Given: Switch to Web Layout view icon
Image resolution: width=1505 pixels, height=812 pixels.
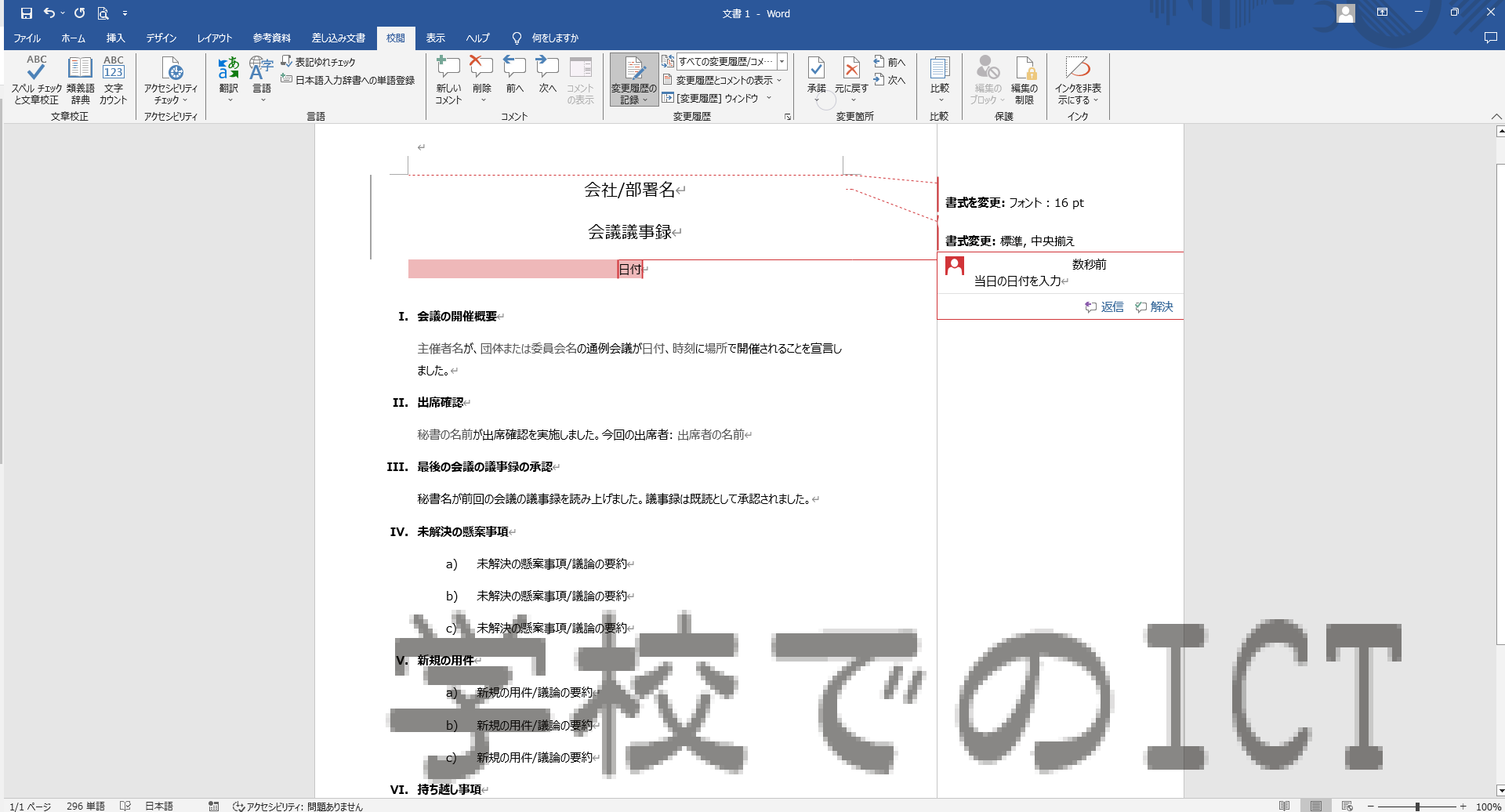Looking at the screenshot, I should (x=1347, y=806).
